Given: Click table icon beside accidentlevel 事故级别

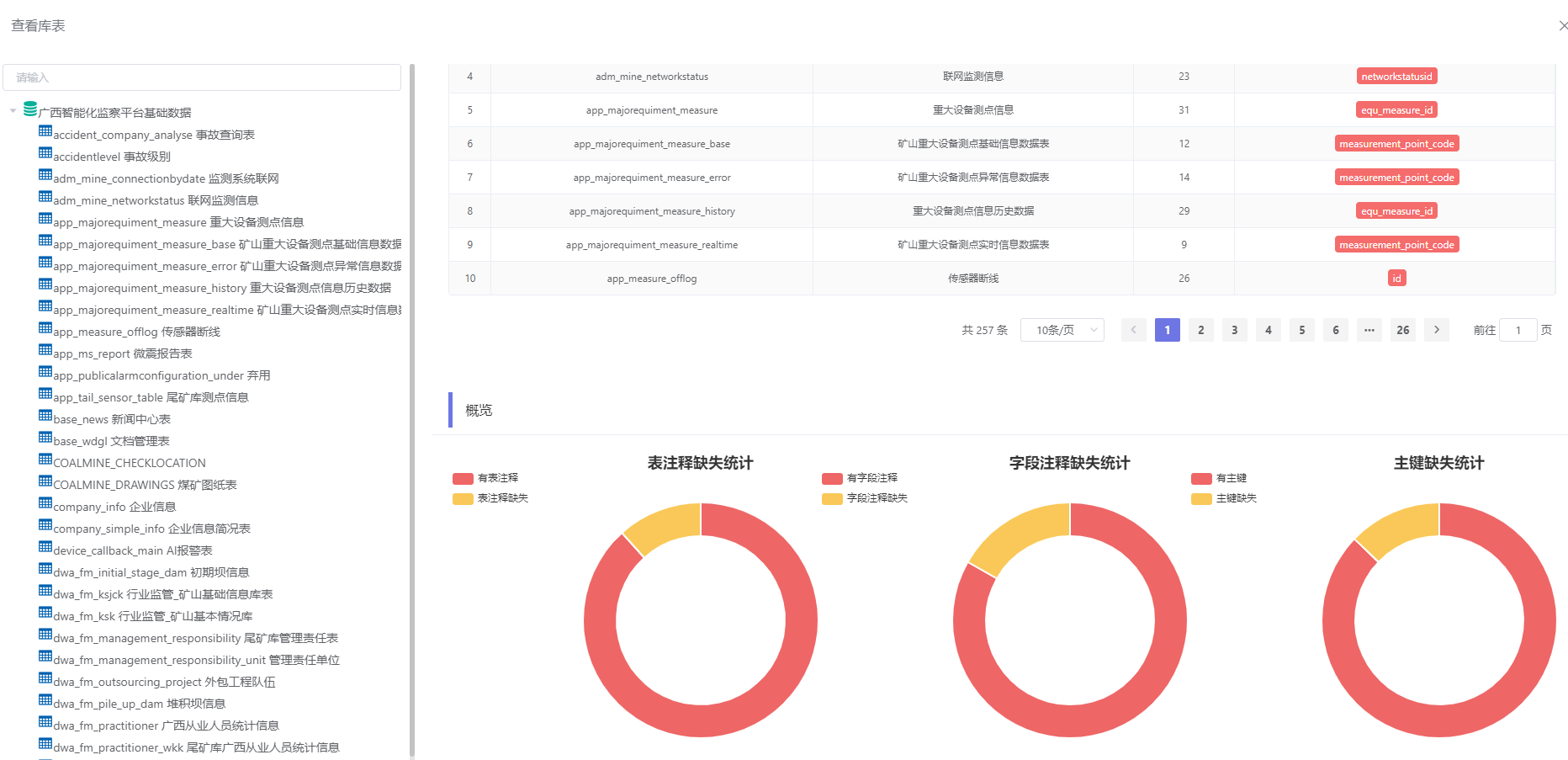Looking at the screenshot, I should pyautogui.click(x=45, y=153).
